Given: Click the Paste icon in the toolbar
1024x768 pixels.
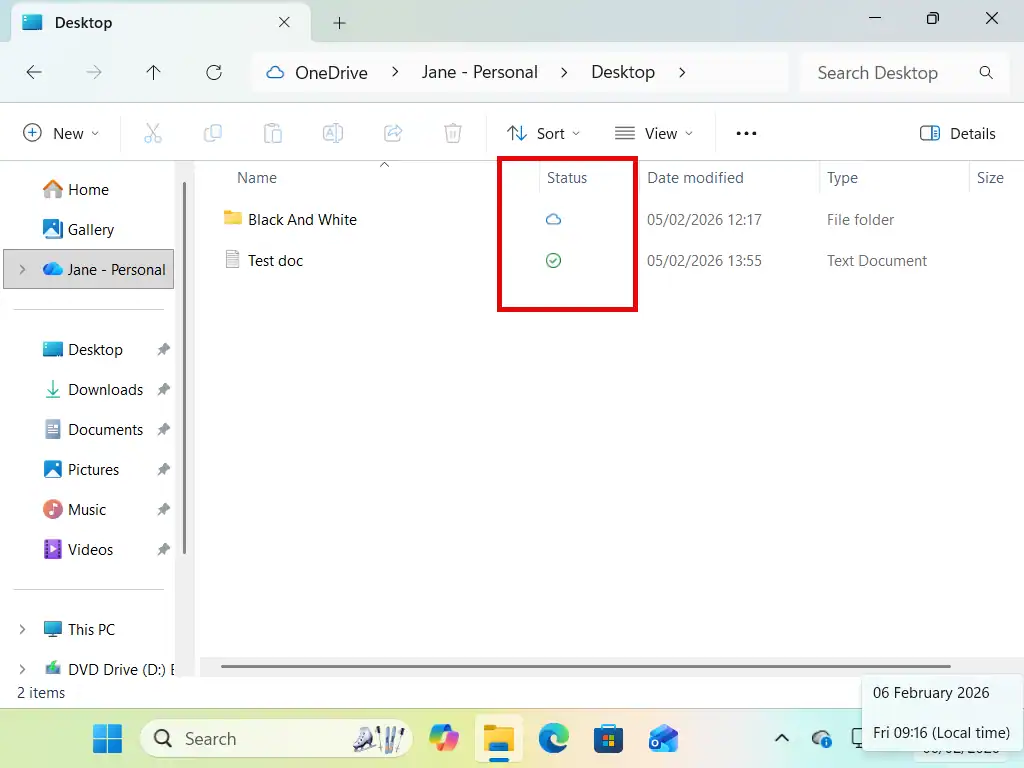Looking at the screenshot, I should coord(272,132).
